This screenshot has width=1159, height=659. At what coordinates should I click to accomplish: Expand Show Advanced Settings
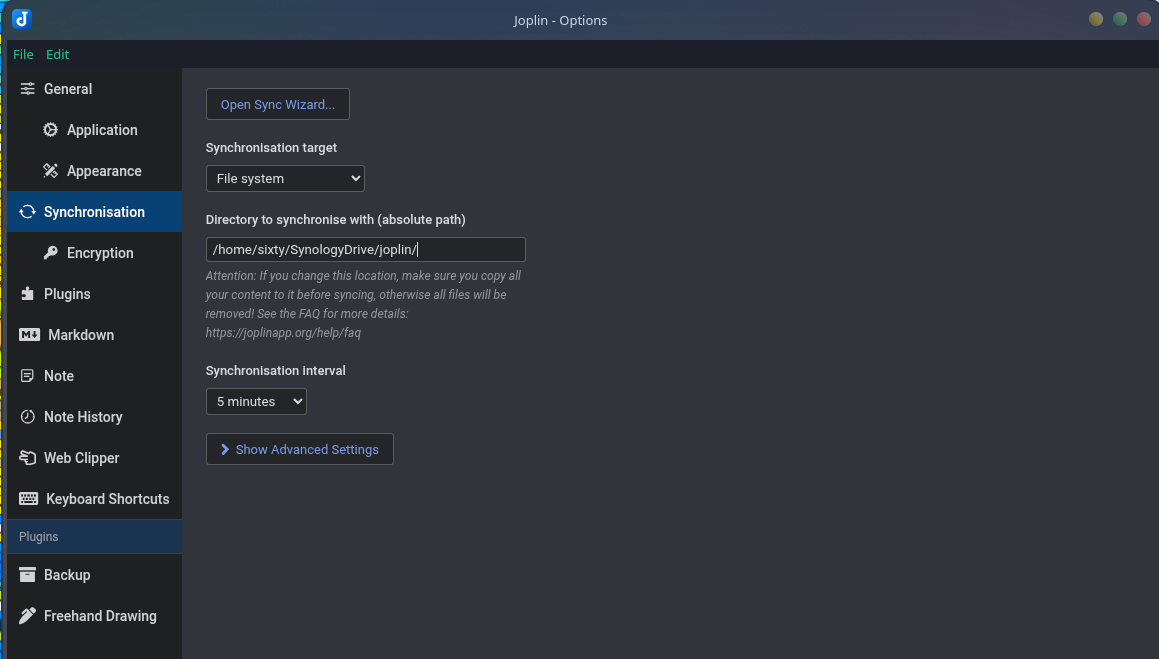pos(299,449)
